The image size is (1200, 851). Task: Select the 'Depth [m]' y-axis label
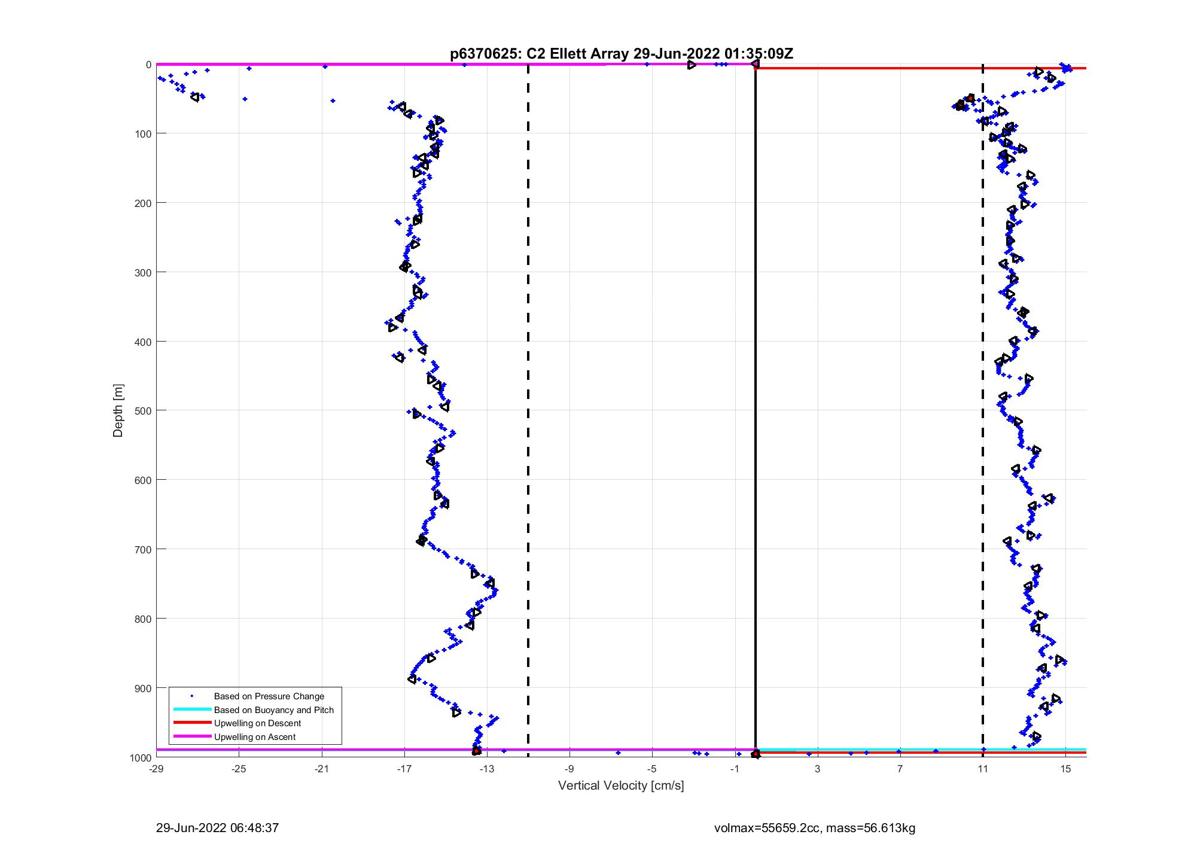pyautogui.click(x=119, y=410)
